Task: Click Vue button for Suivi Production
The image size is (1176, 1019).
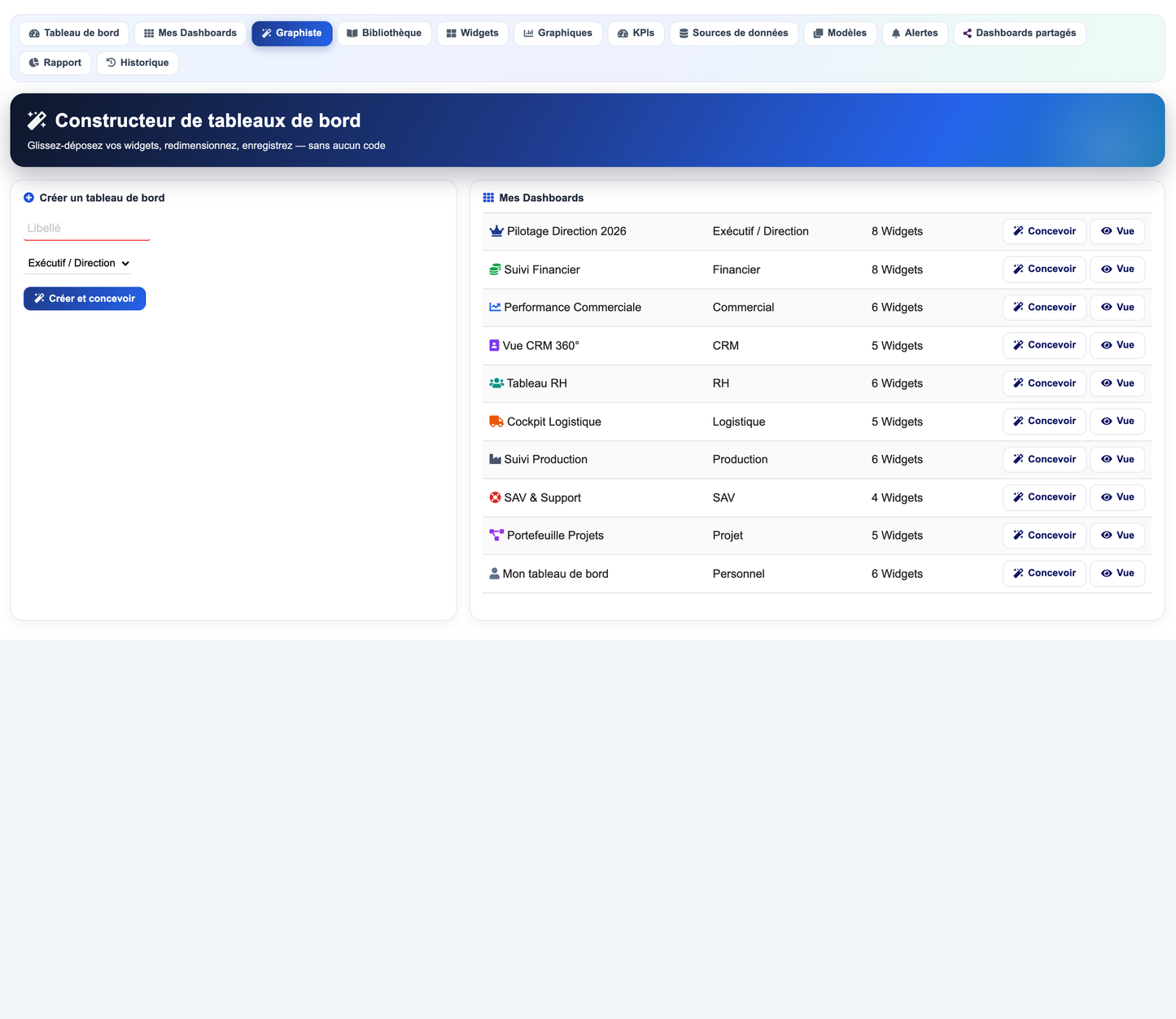Action: (x=1117, y=459)
